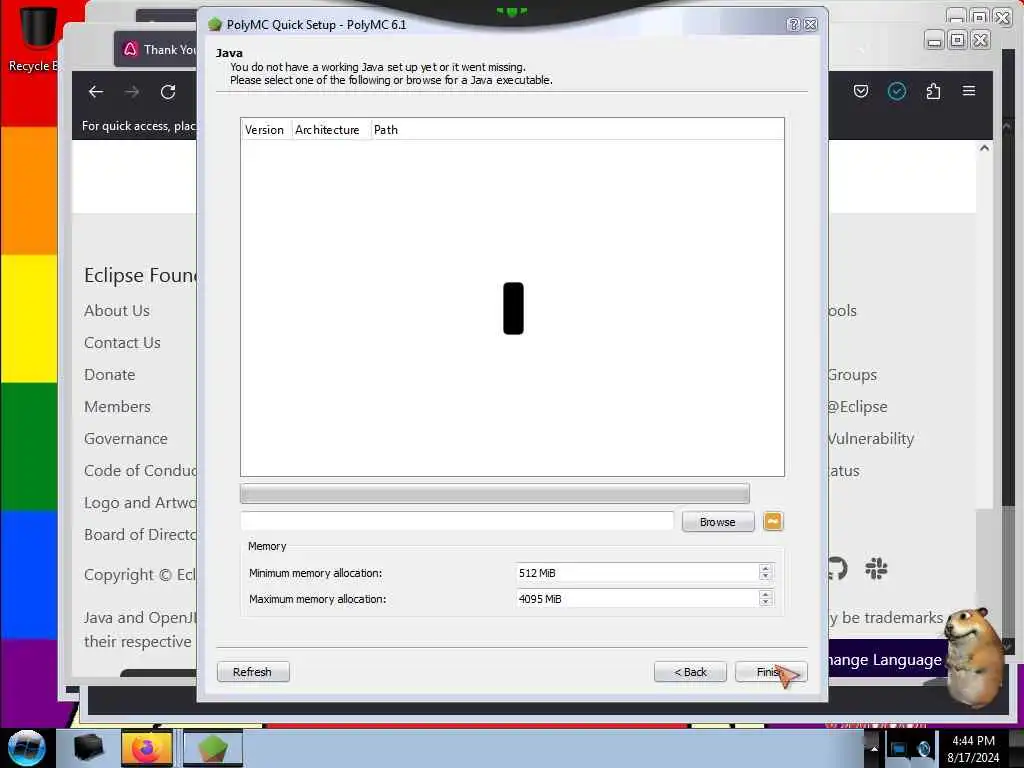Open the Code of Conduct link
The width and height of the screenshot is (1024, 768).
tap(140, 471)
